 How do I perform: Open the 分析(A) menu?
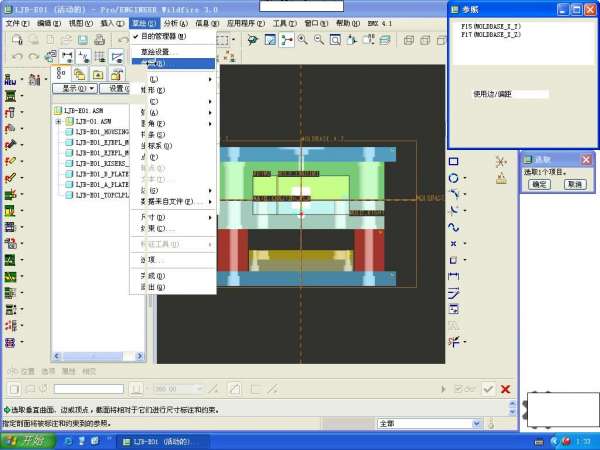(176, 23)
